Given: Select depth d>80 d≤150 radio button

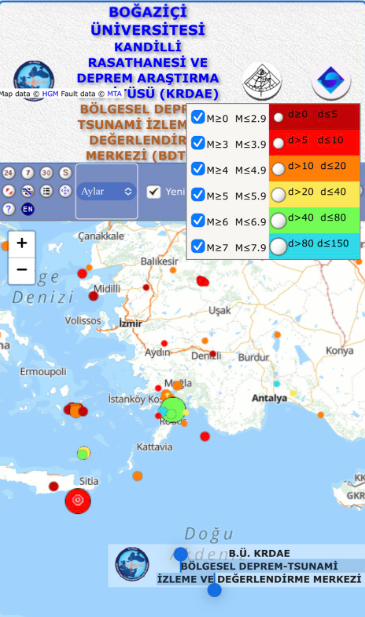Looking at the screenshot, I should (278, 247).
